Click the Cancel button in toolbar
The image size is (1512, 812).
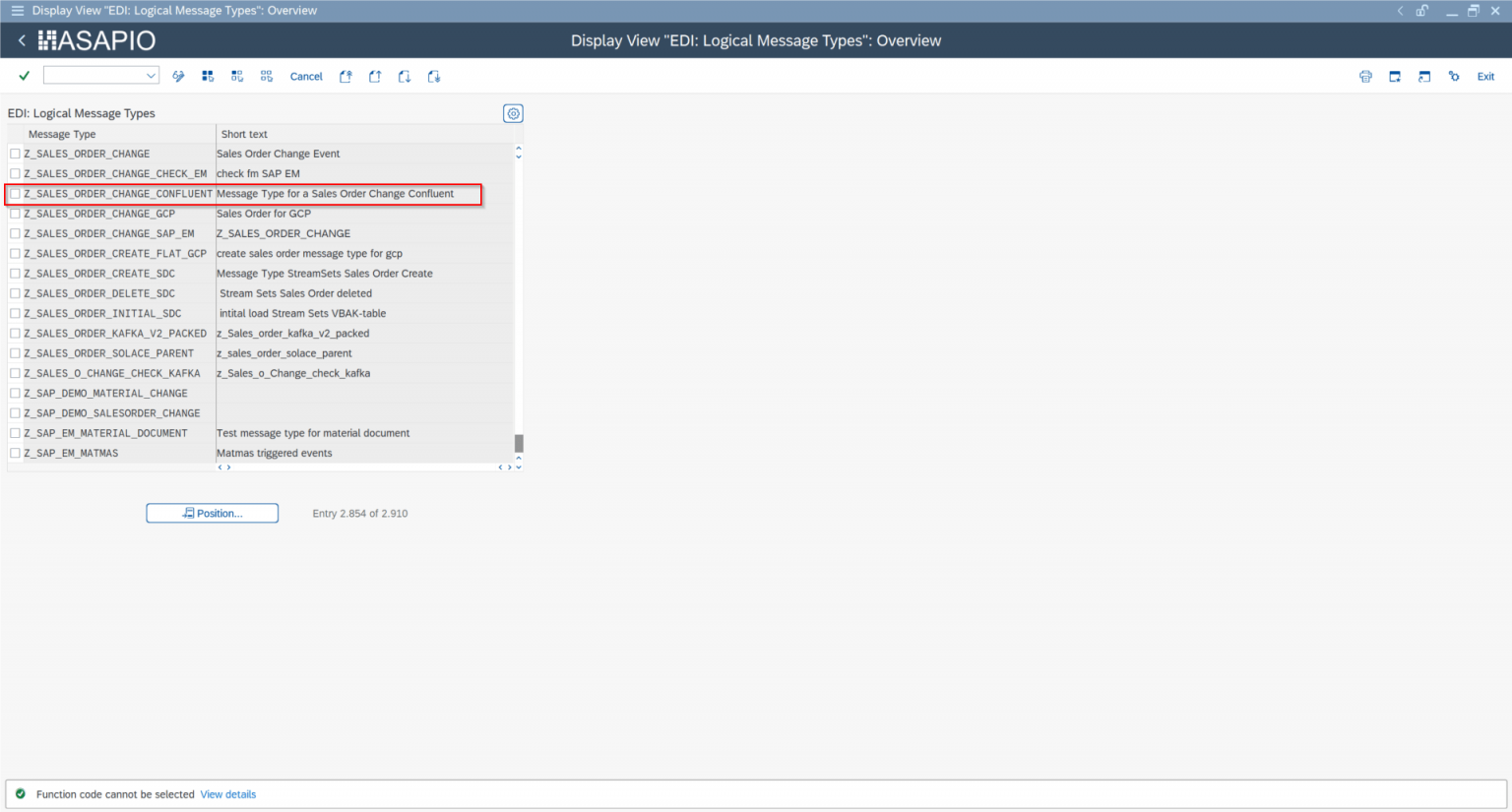306,76
